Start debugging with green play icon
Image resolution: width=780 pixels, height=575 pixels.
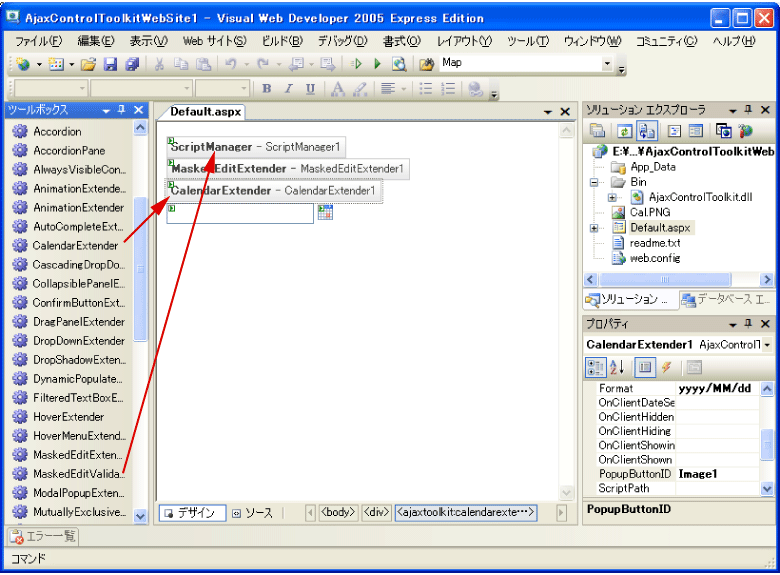pyautogui.click(x=377, y=64)
